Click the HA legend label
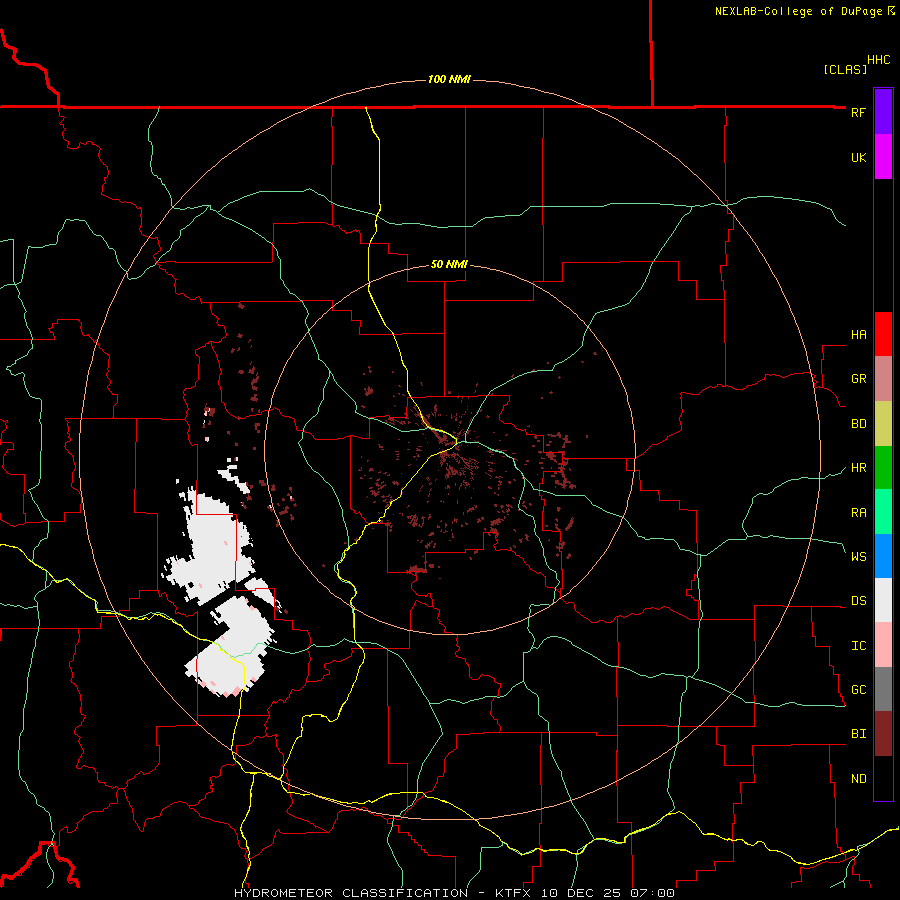Screen dimensions: 900x900 coord(858,334)
